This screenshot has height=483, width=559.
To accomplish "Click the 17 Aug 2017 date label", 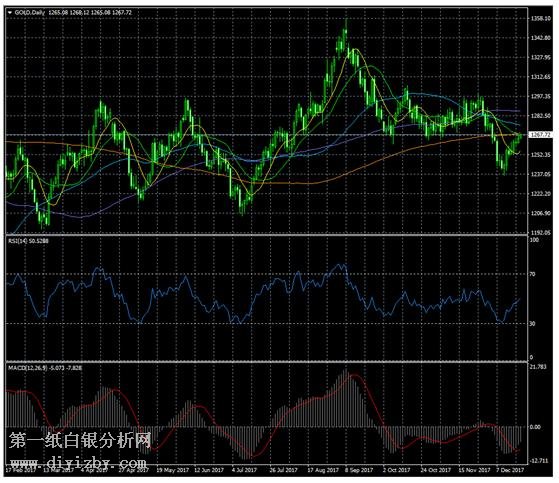I will tap(323, 470).
